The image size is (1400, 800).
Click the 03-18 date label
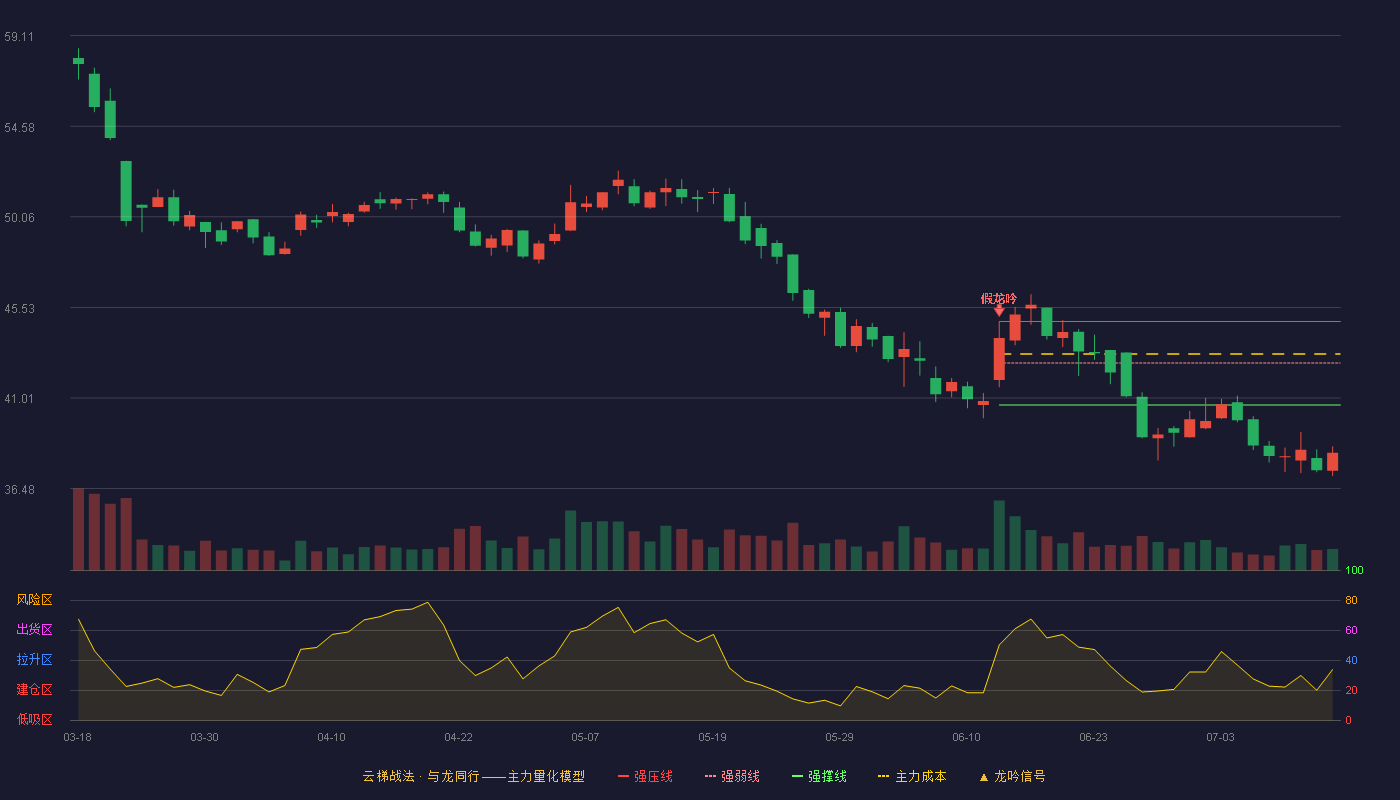[77, 737]
